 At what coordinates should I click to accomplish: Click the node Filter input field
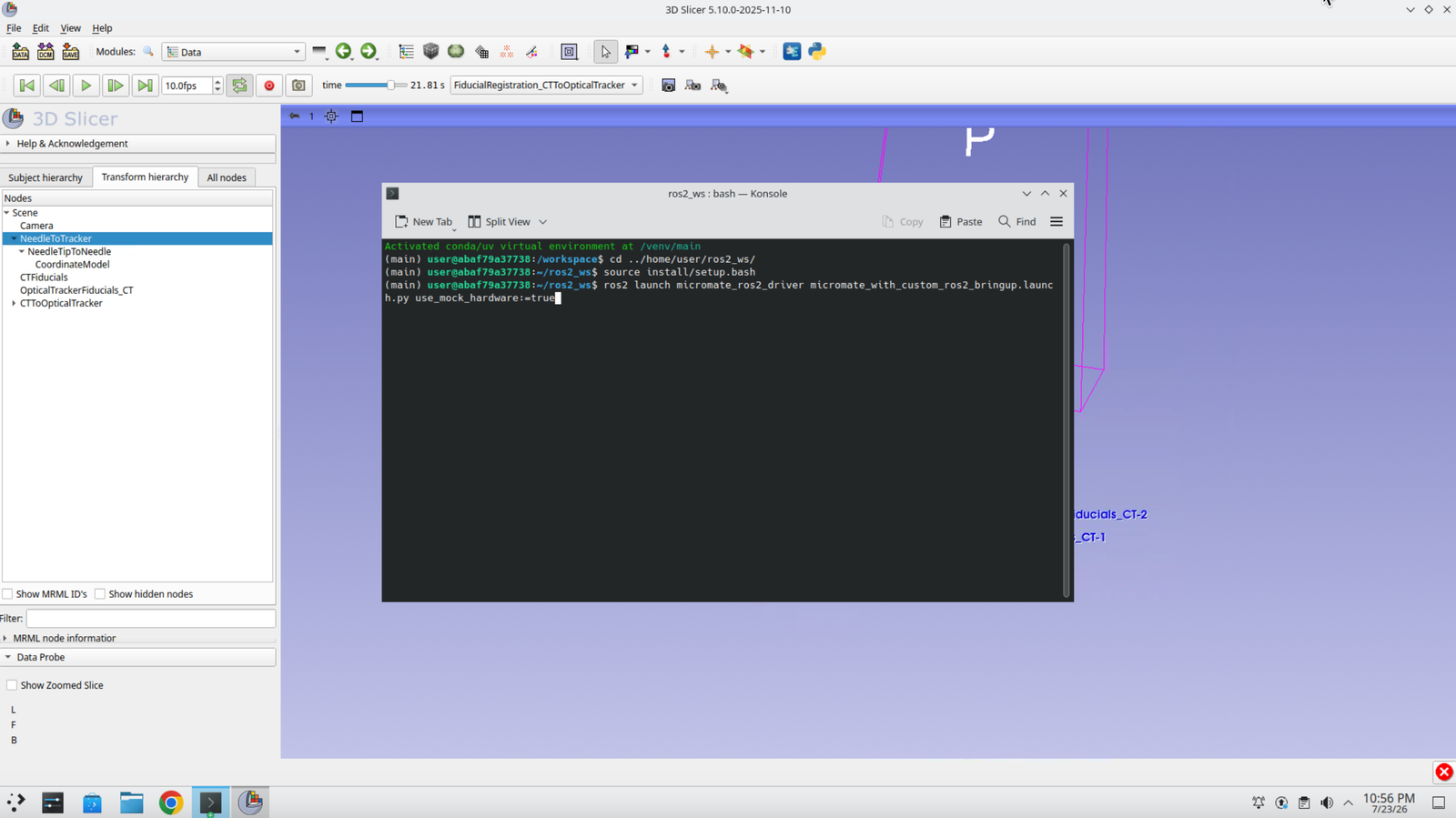(x=150, y=619)
